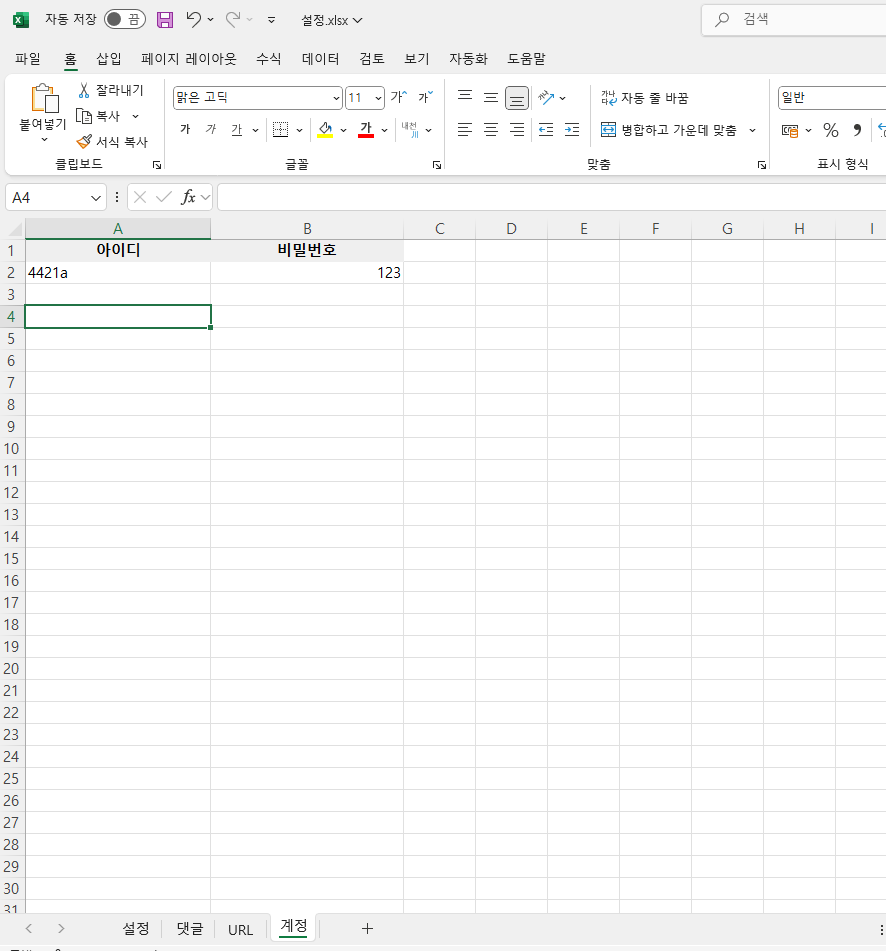Click the red font color icon
The width and height of the screenshot is (886, 951).
point(366,130)
